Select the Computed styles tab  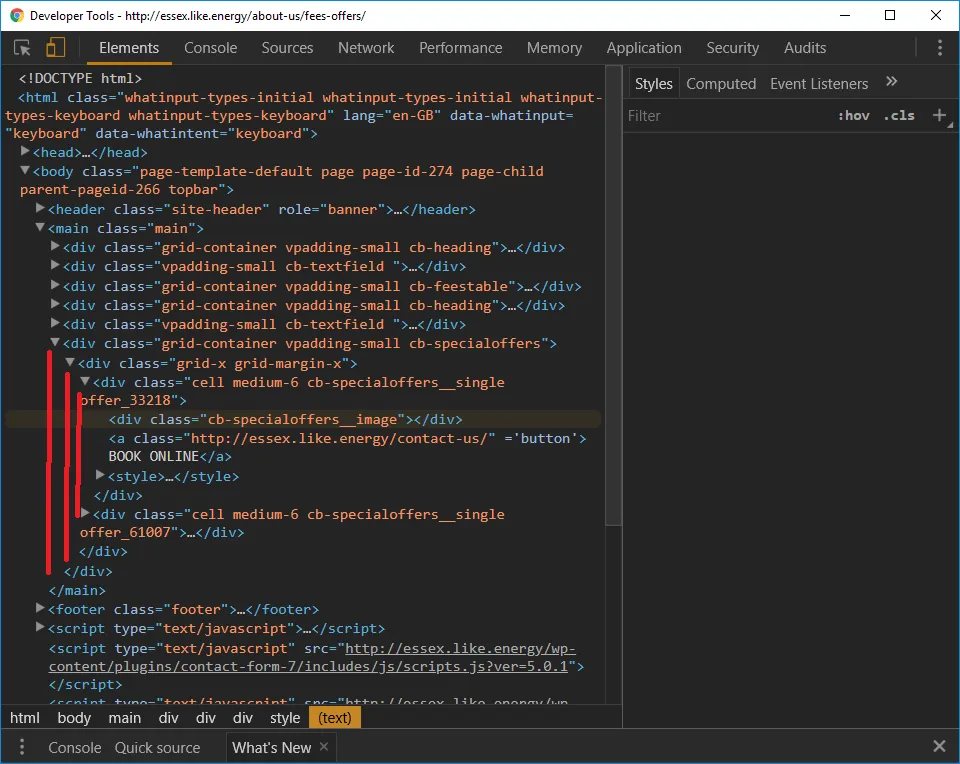pyautogui.click(x=721, y=84)
